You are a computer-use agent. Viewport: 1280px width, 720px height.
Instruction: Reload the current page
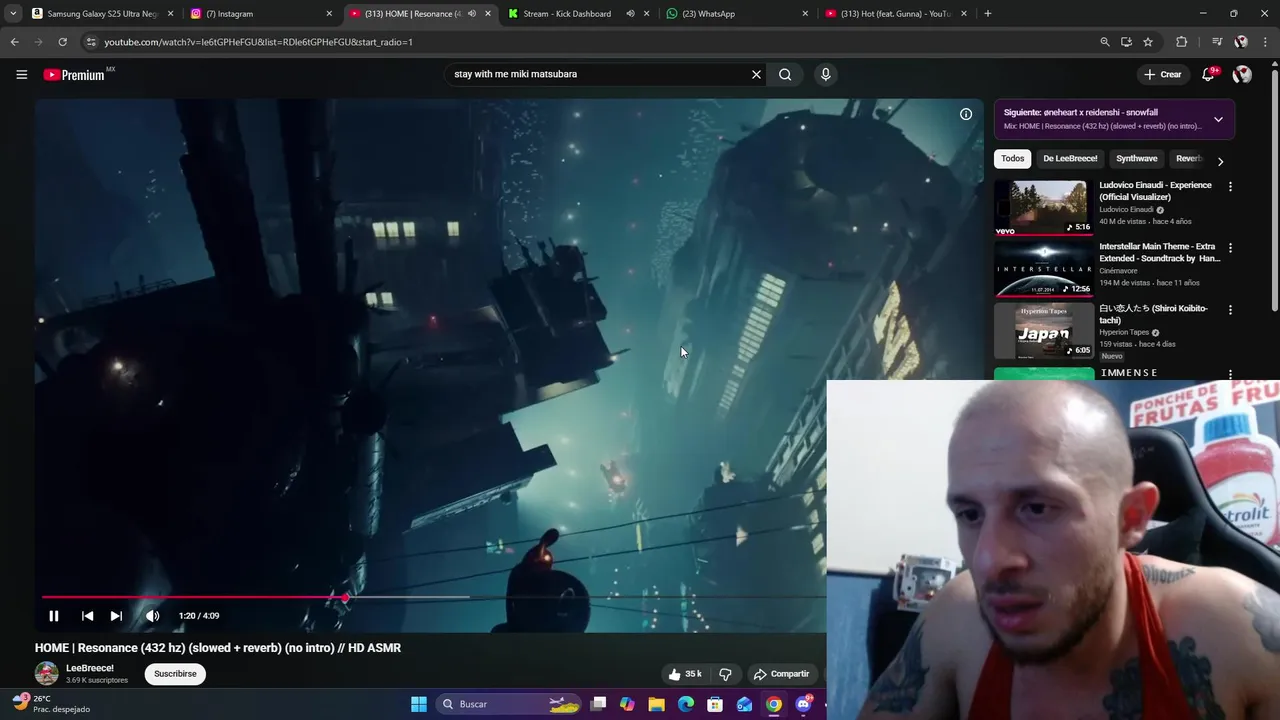(62, 42)
